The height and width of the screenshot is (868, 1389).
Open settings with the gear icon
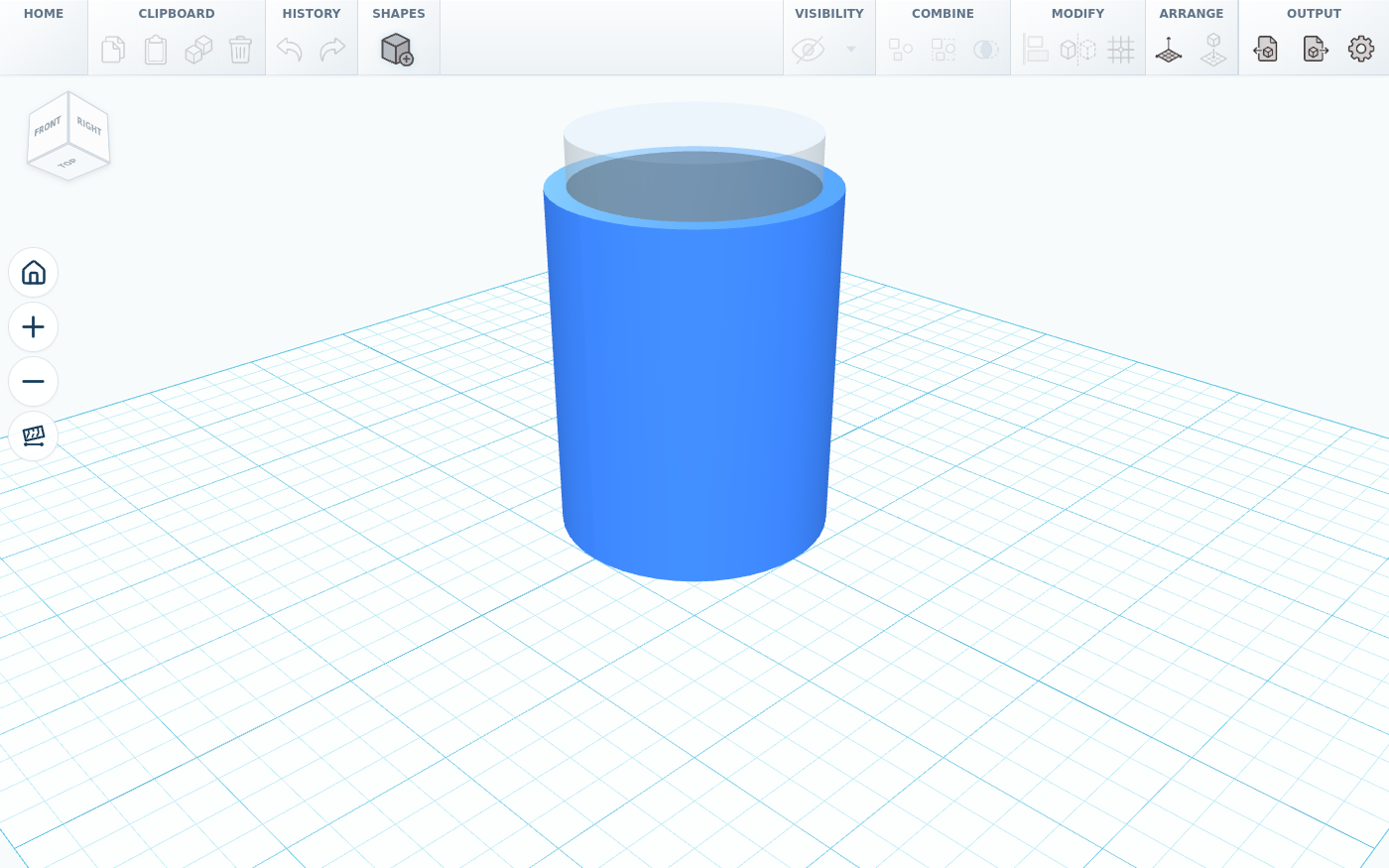coord(1361,49)
